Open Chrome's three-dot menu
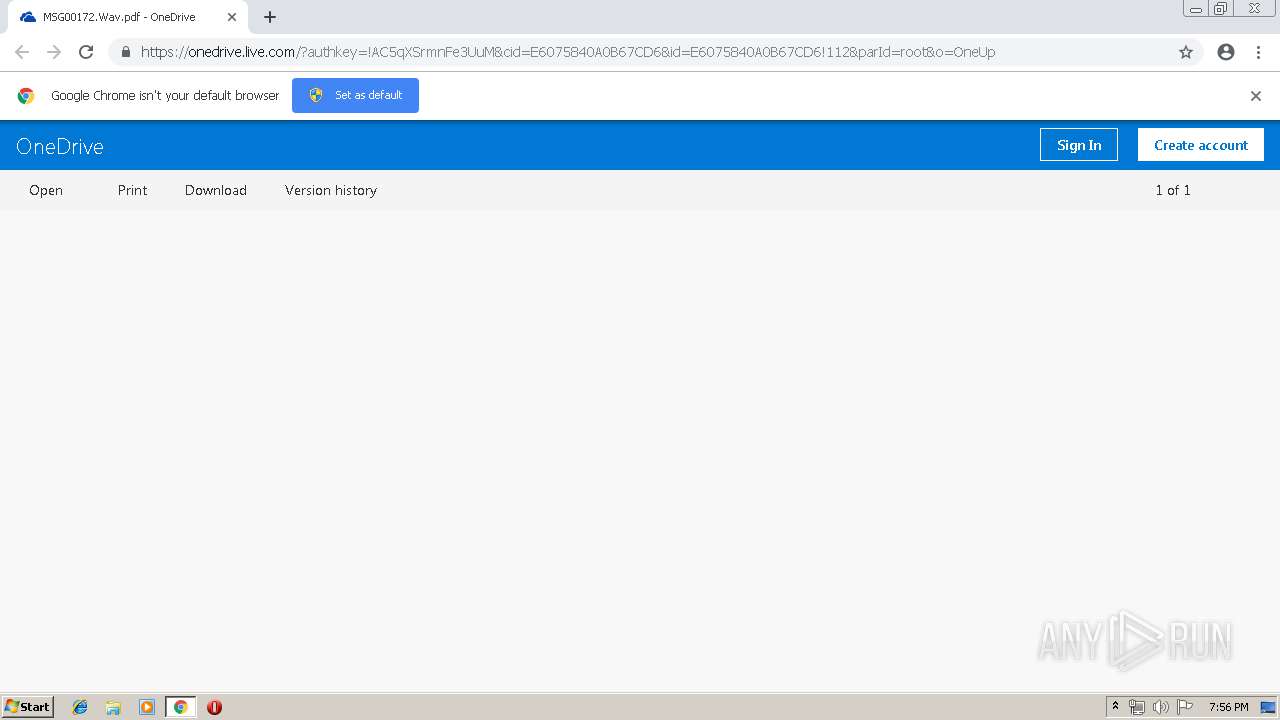This screenshot has height=720, width=1280. (1258, 52)
